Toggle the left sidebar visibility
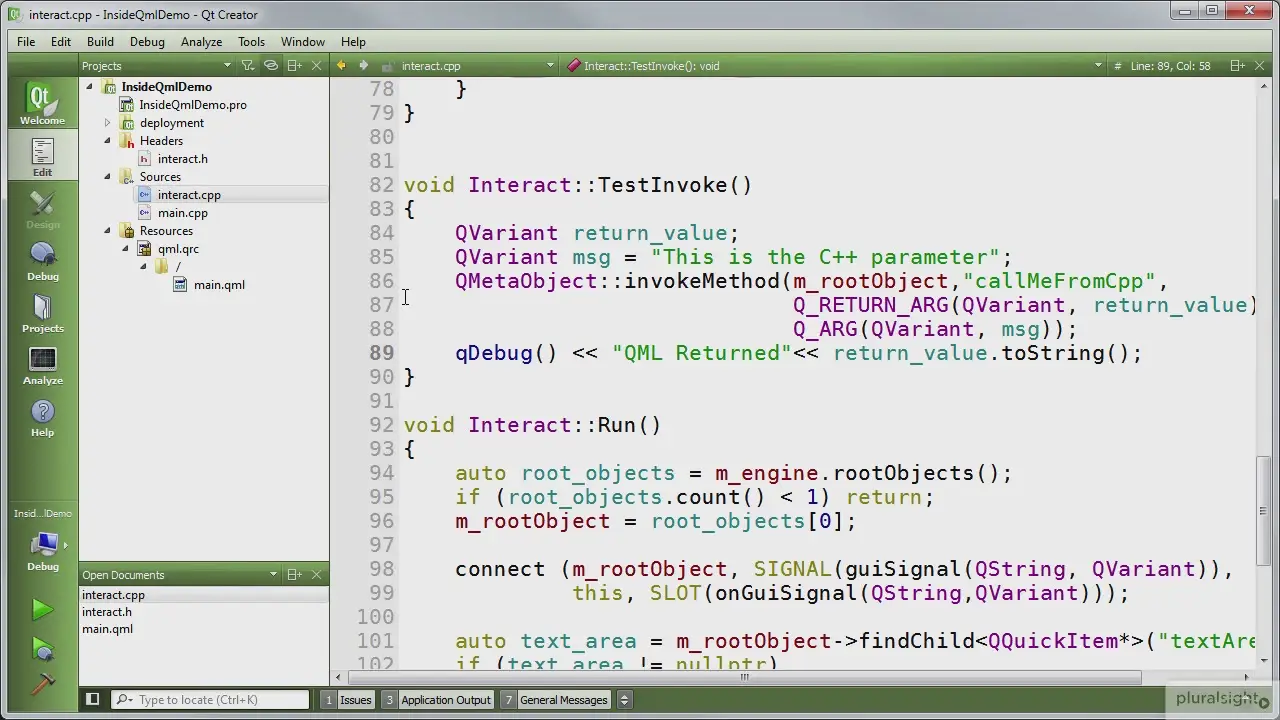Viewport: 1280px width, 720px height. (x=92, y=700)
